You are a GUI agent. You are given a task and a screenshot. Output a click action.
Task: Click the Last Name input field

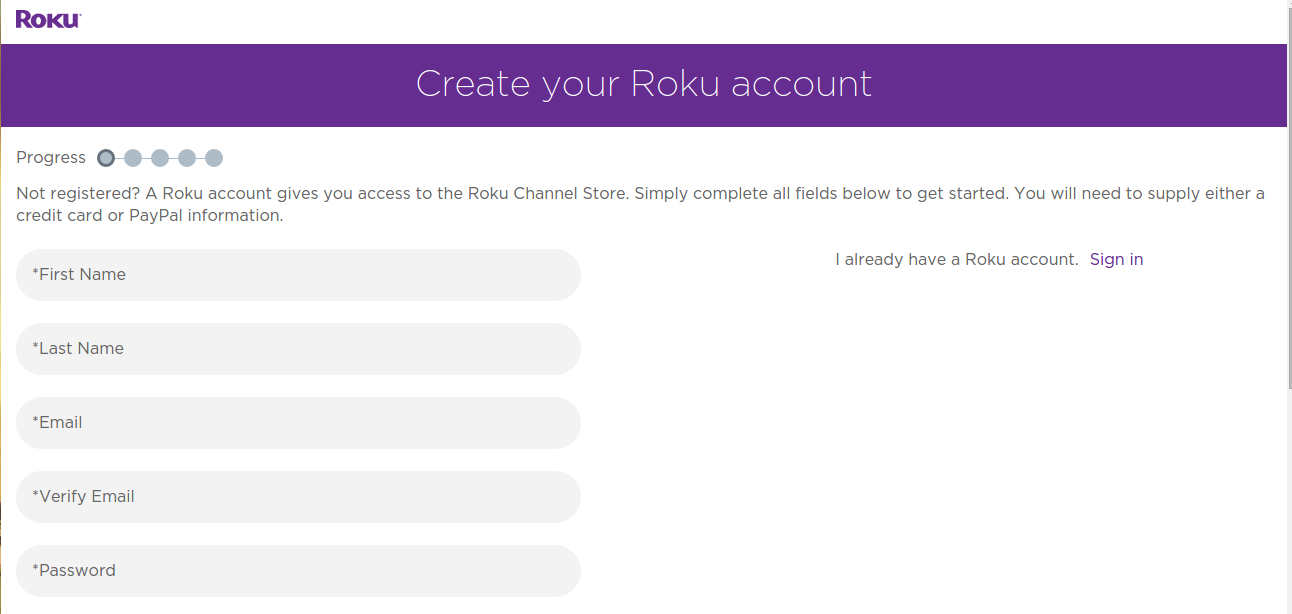pyautogui.click(x=298, y=349)
